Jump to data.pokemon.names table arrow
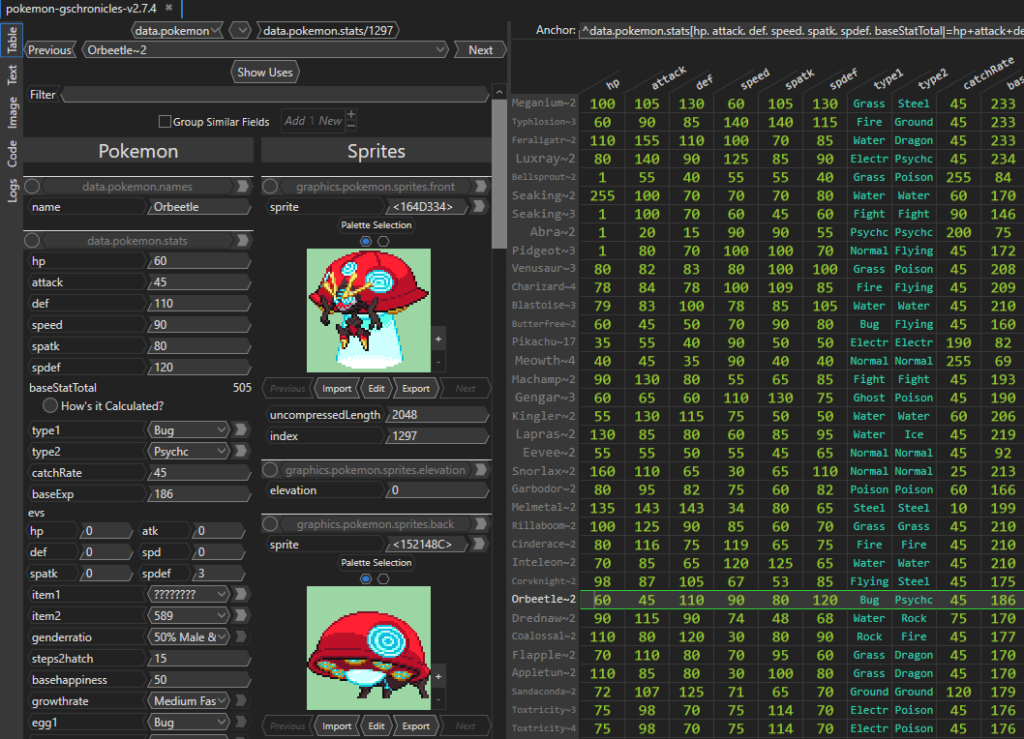 [x=242, y=186]
